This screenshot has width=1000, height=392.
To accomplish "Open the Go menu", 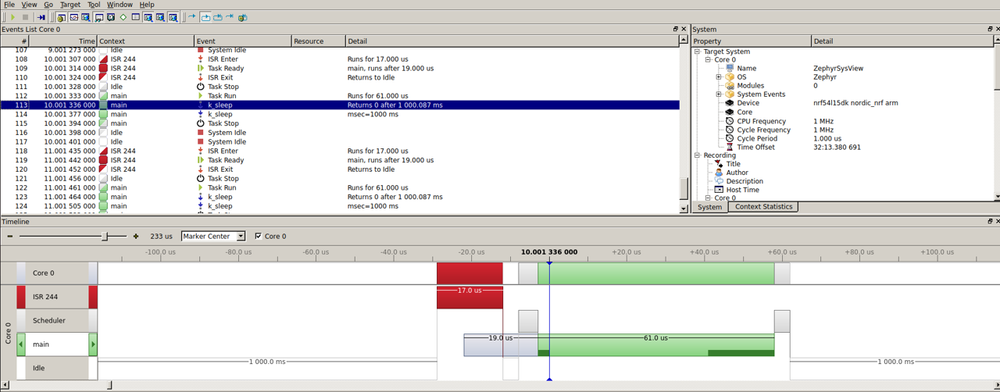I will (48, 4).
